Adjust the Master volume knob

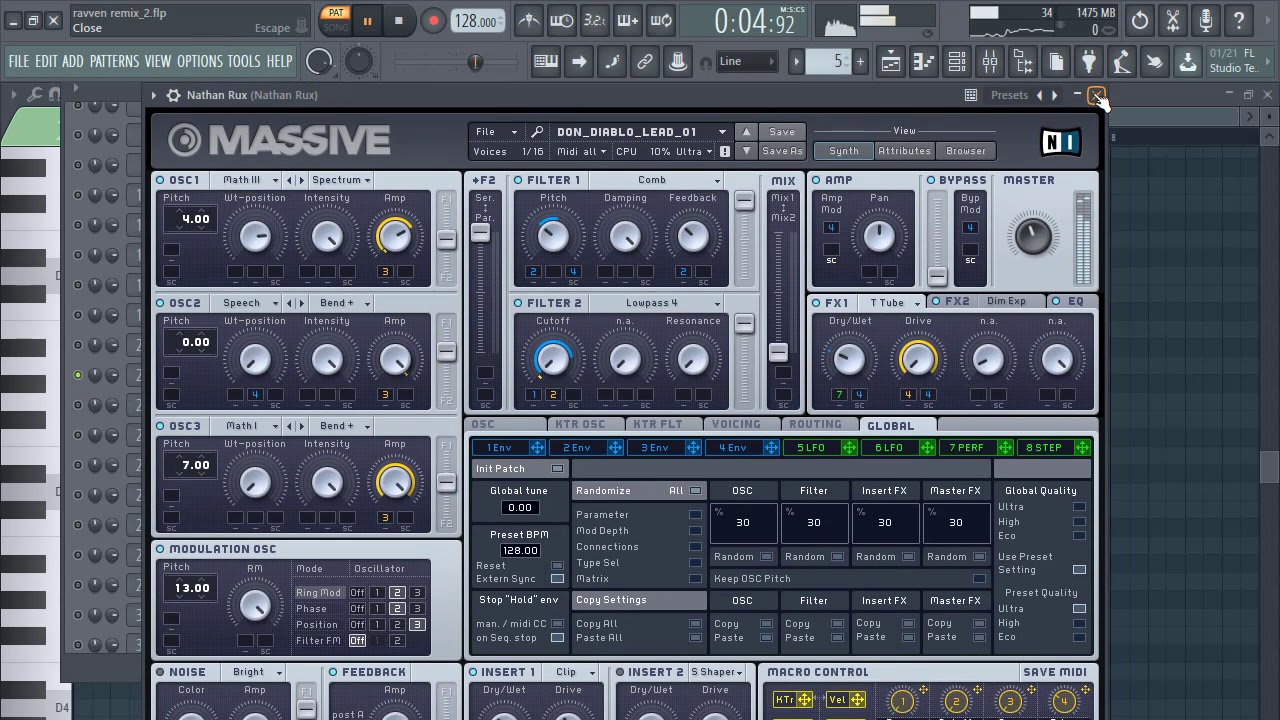click(x=1031, y=235)
